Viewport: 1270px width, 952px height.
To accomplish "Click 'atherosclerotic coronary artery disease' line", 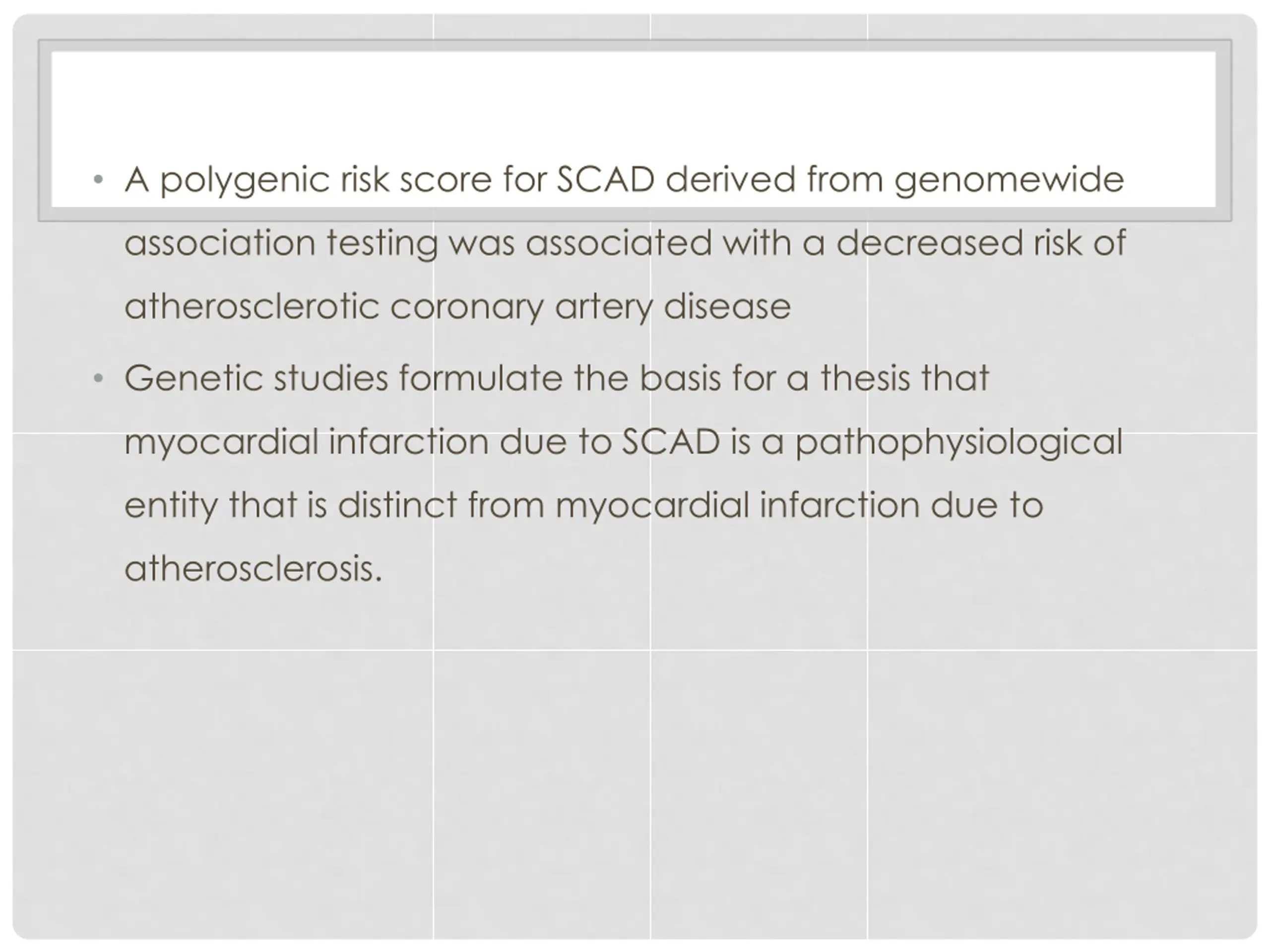I will 457,307.
